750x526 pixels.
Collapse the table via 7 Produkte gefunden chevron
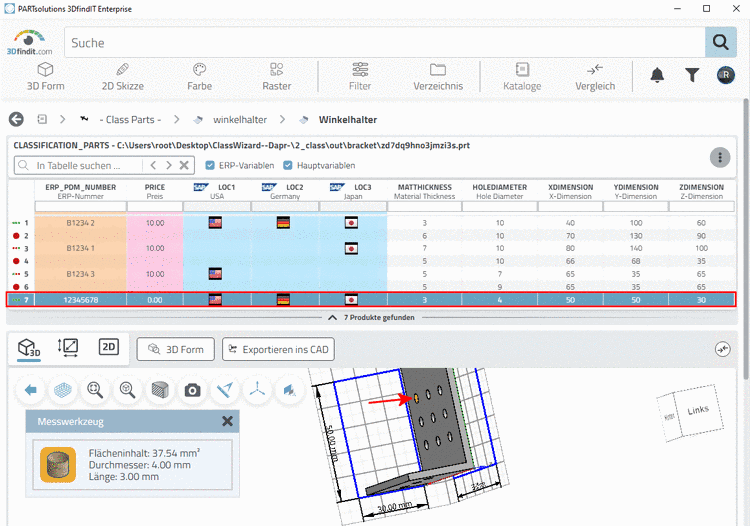[332, 318]
